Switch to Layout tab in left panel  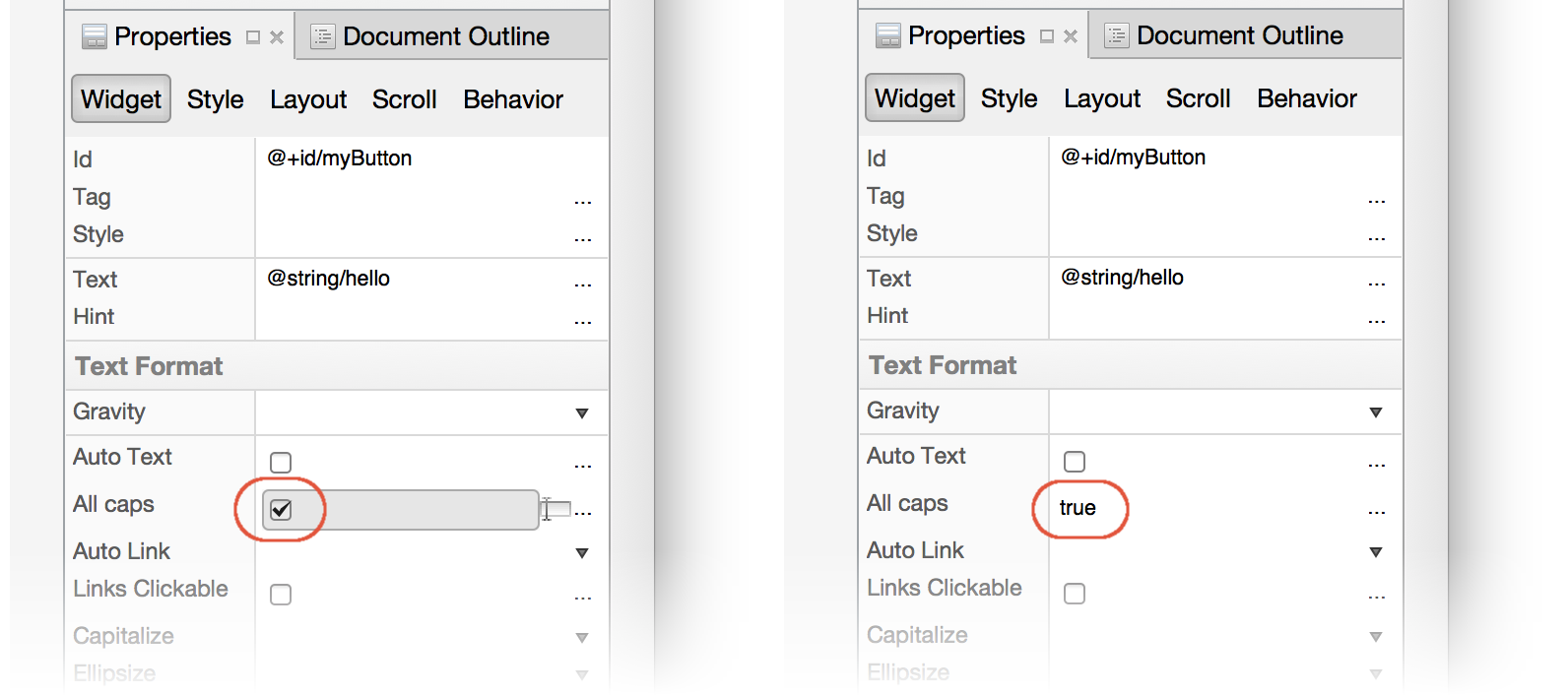coord(308,99)
